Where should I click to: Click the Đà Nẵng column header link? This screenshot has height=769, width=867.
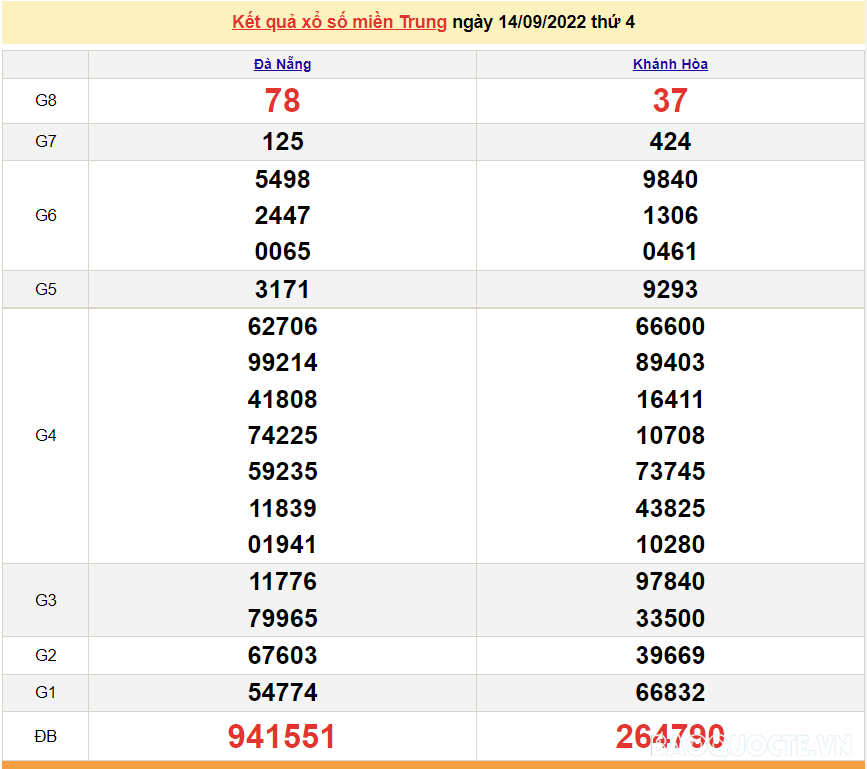click(x=282, y=64)
